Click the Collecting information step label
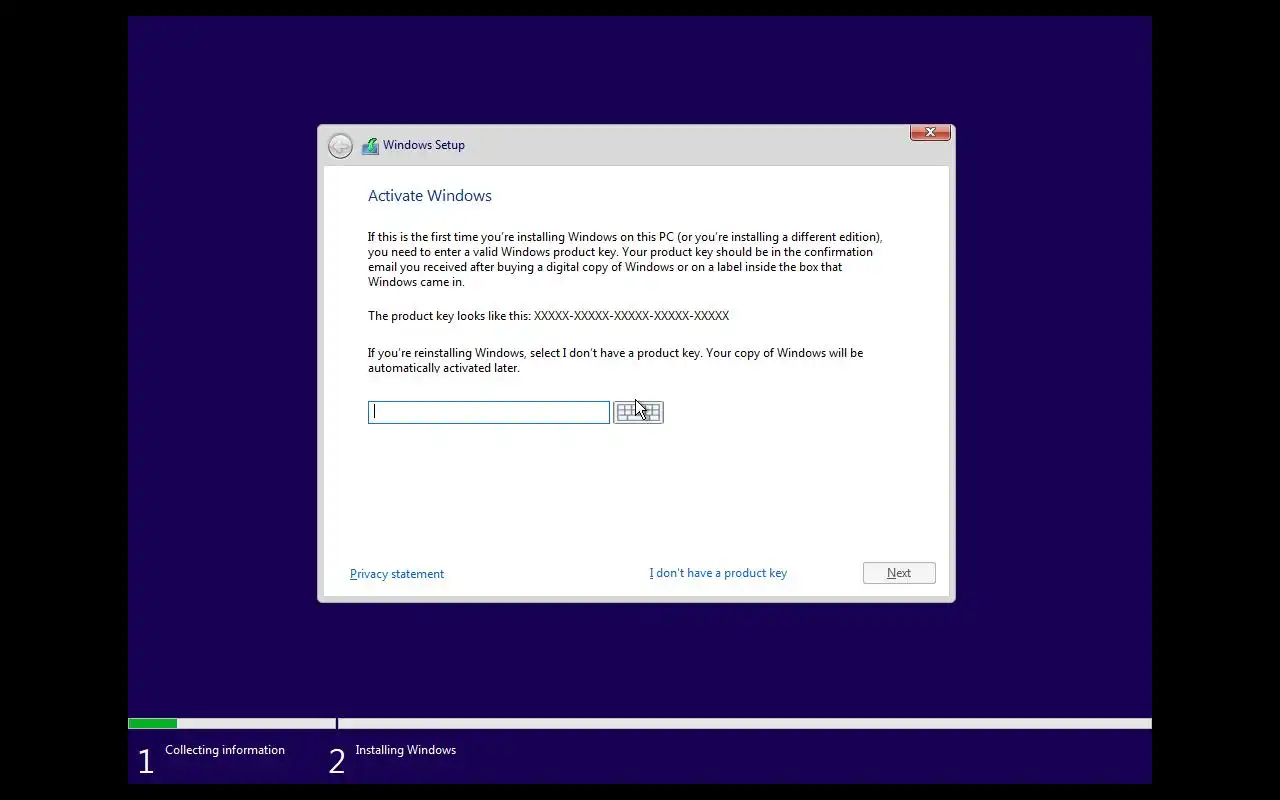Image resolution: width=1280 pixels, height=800 pixels. tap(225, 750)
